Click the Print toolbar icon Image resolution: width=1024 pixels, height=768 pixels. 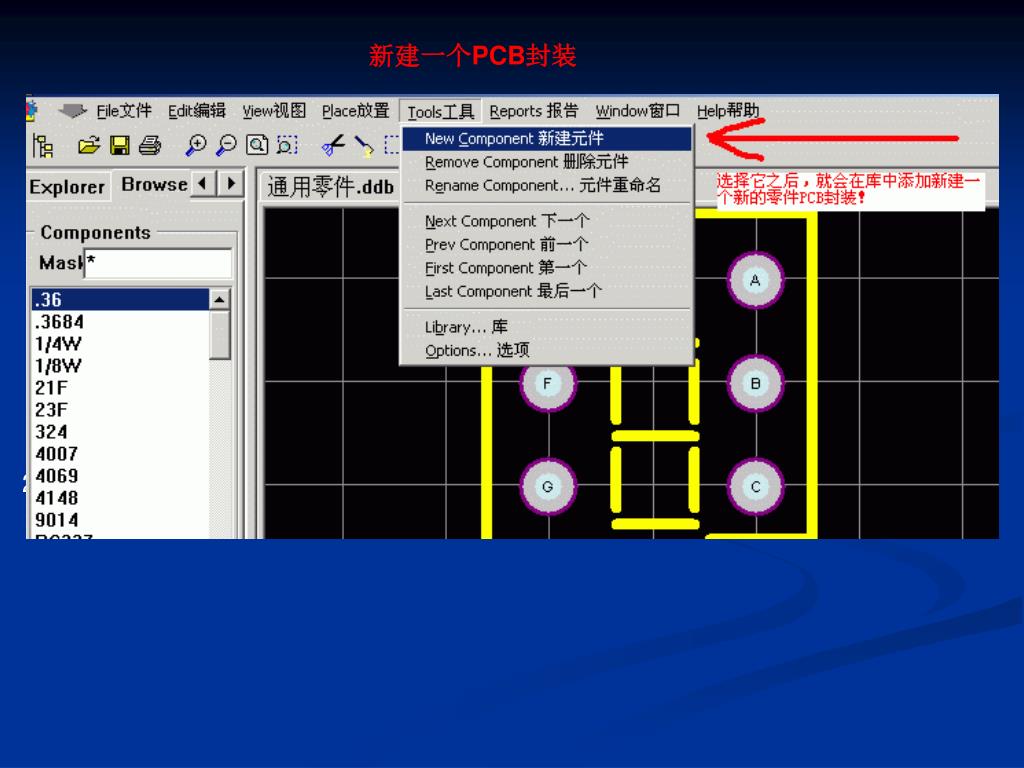click(x=150, y=145)
